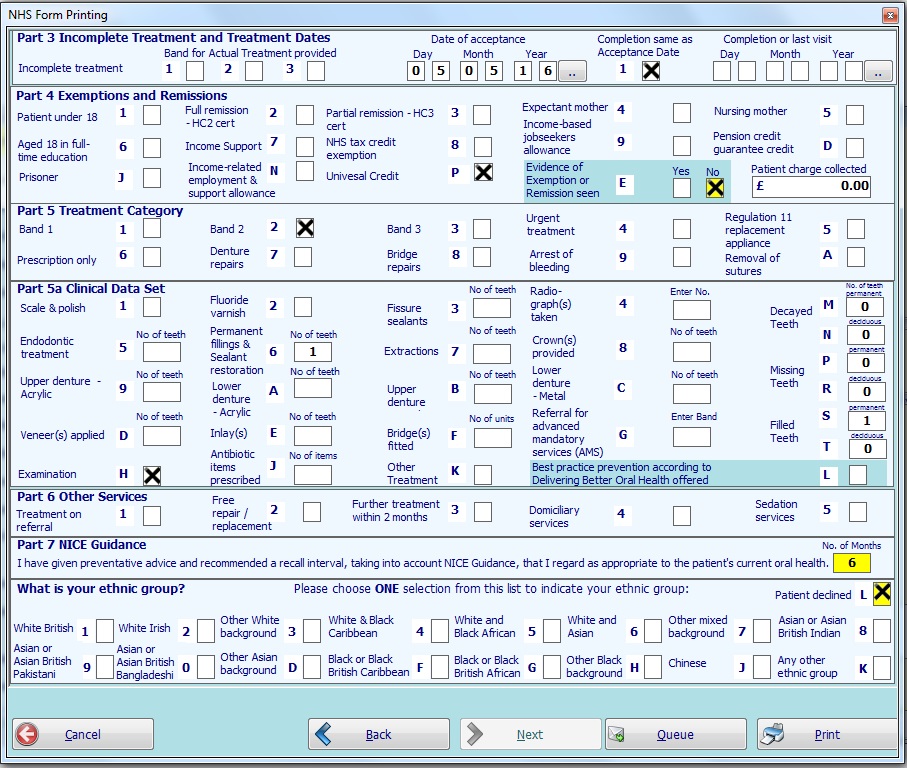Click the blue Back chevron icon
This screenshot has width=907, height=768.
click(x=324, y=734)
